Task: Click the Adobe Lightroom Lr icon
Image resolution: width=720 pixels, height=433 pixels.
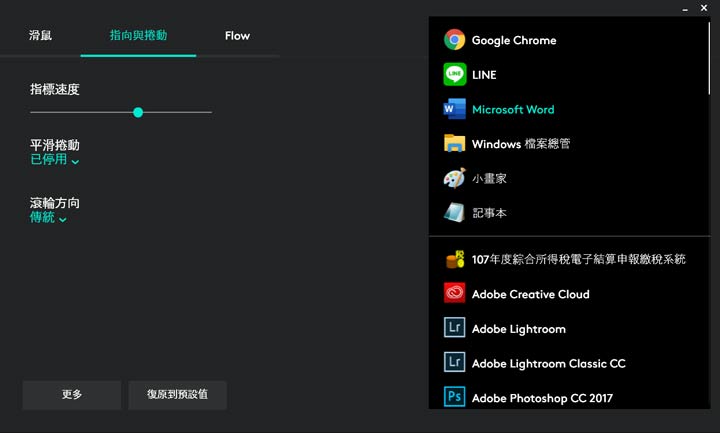Action: click(x=454, y=328)
